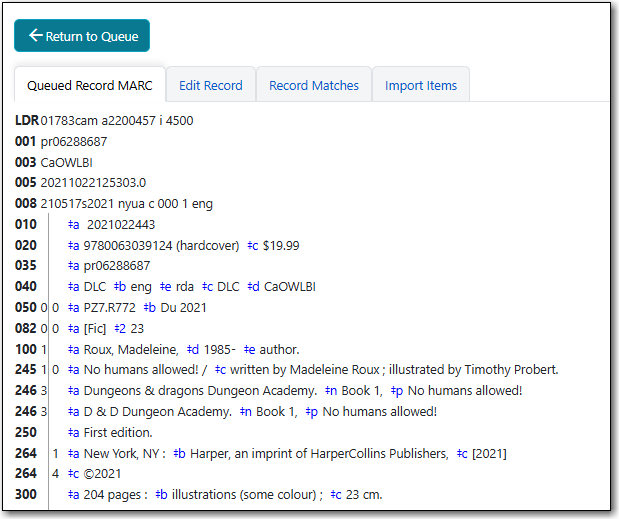Click the 300 field tag
This screenshot has width=619, height=519.
click(x=26, y=494)
